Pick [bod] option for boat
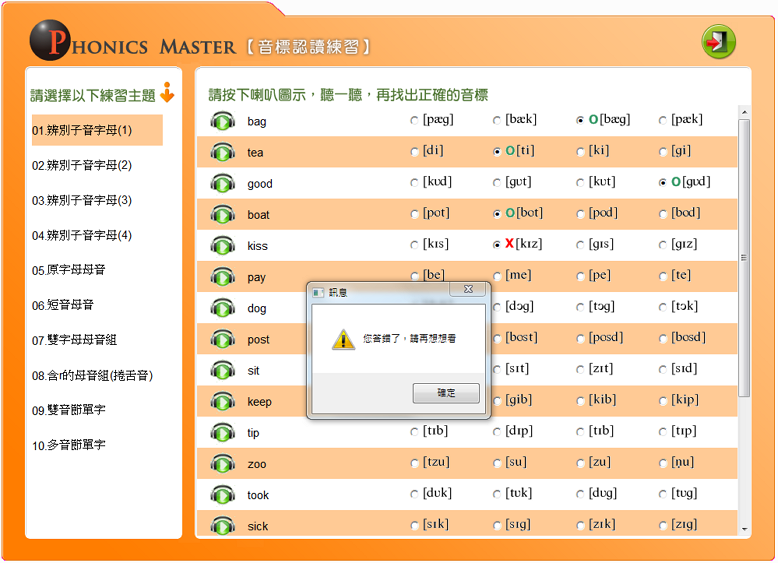 click(x=662, y=214)
